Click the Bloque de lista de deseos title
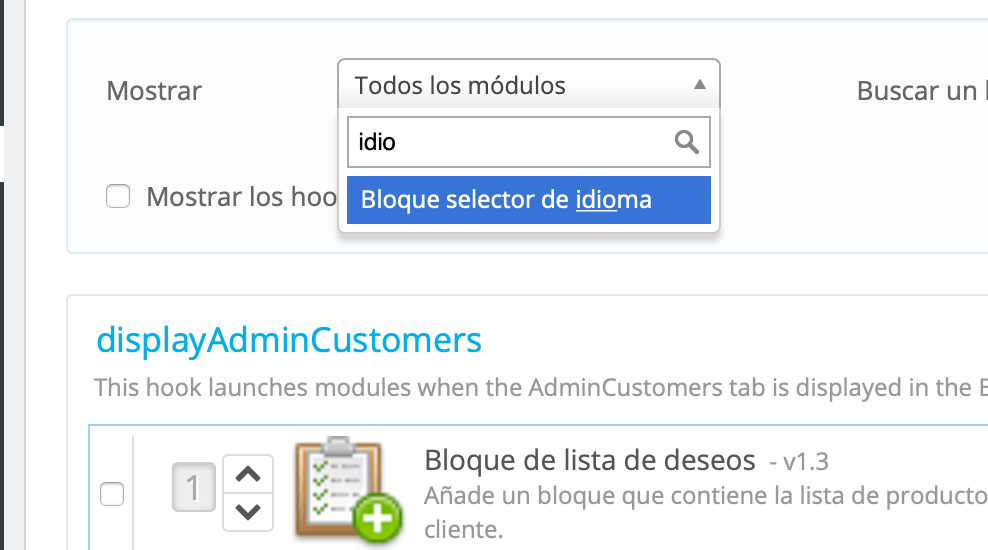The image size is (988, 550). 590,460
